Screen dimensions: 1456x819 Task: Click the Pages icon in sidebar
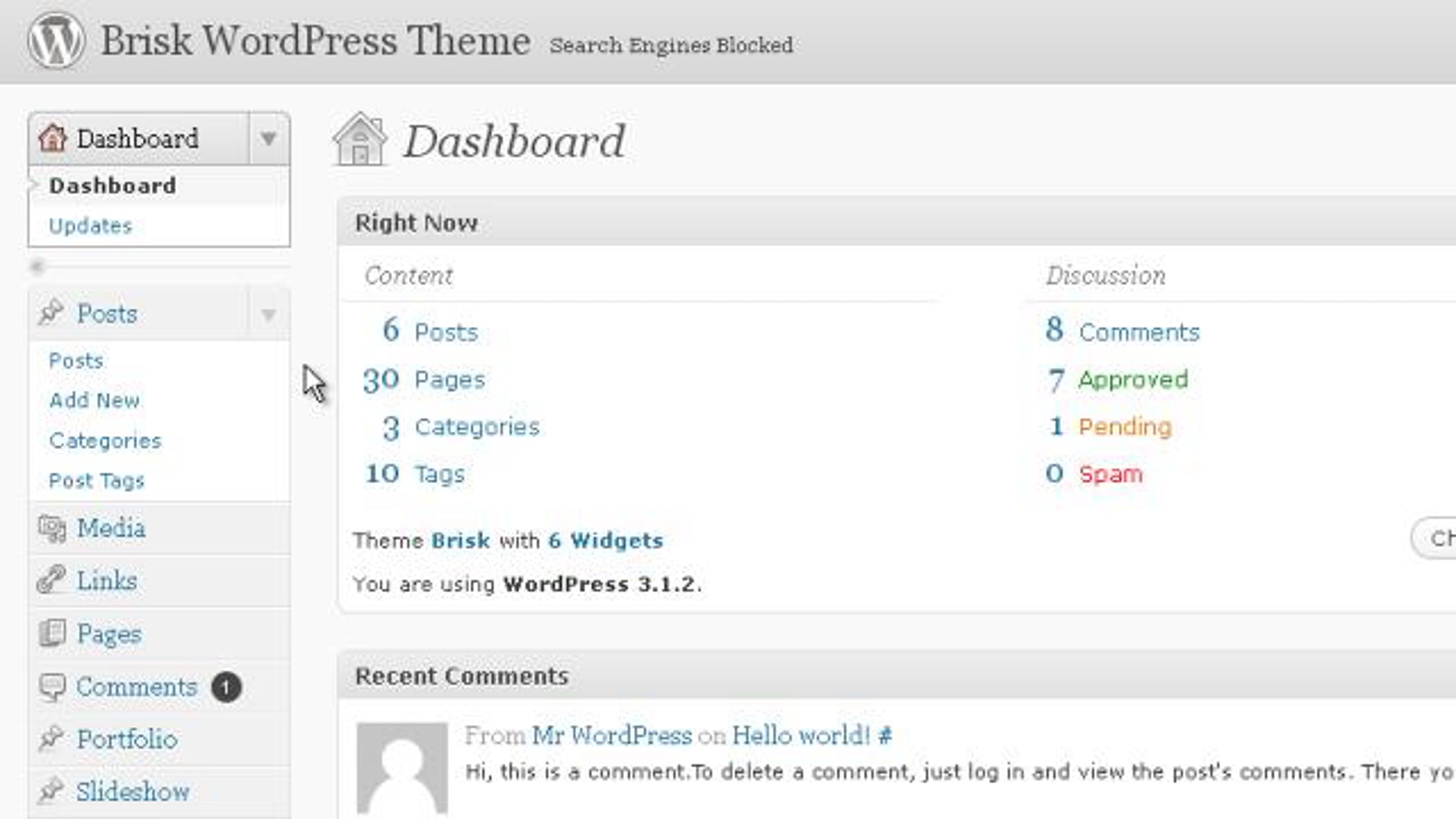[52, 633]
